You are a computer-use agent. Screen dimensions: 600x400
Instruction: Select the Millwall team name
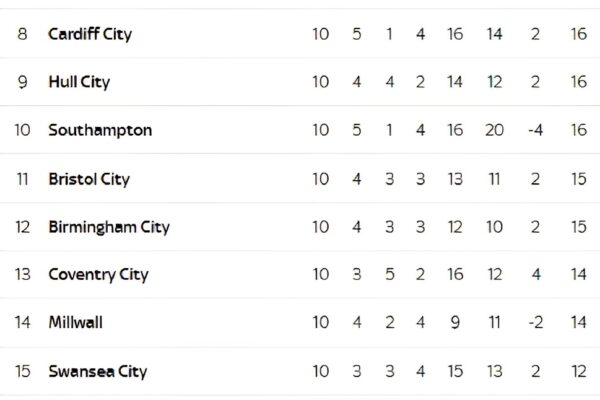pyautogui.click(x=75, y=322)
